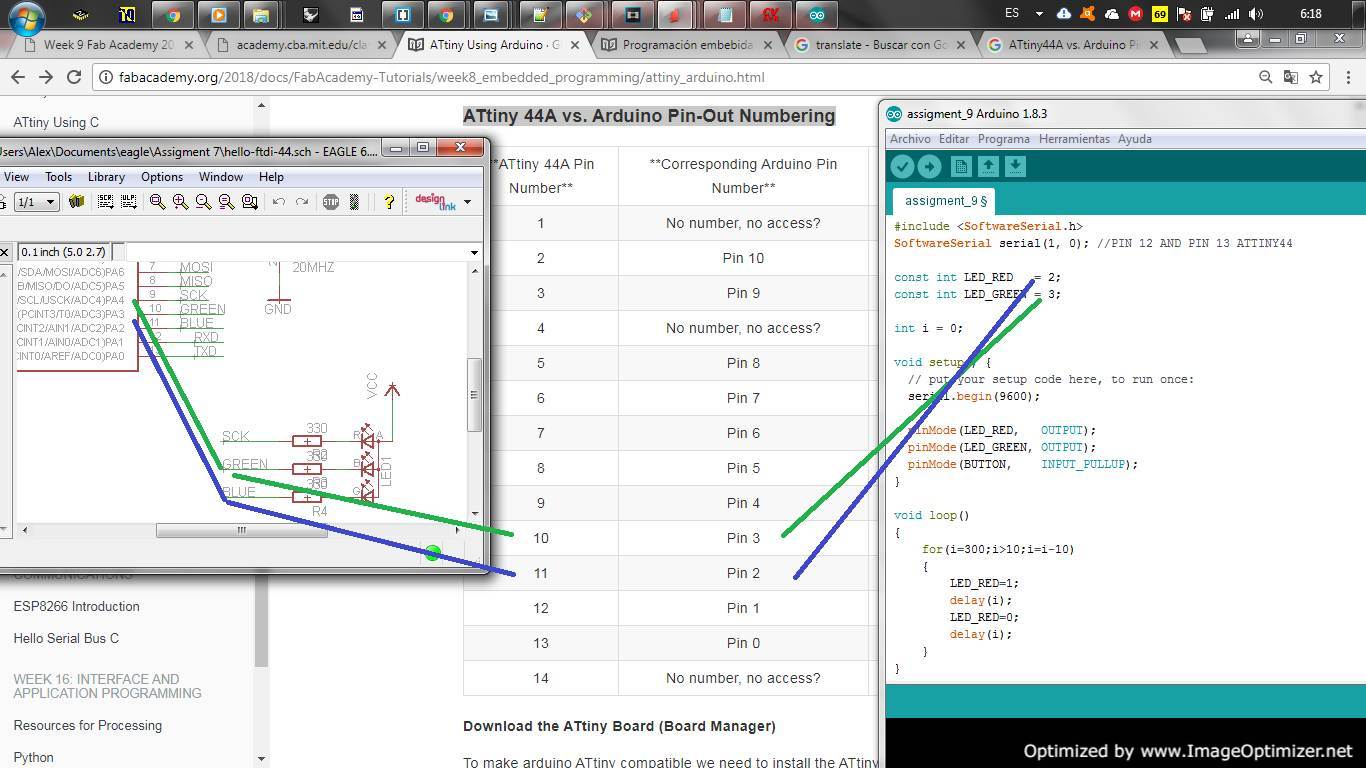Click the Go traffic-light icon in EAGLE

[354, 202]
